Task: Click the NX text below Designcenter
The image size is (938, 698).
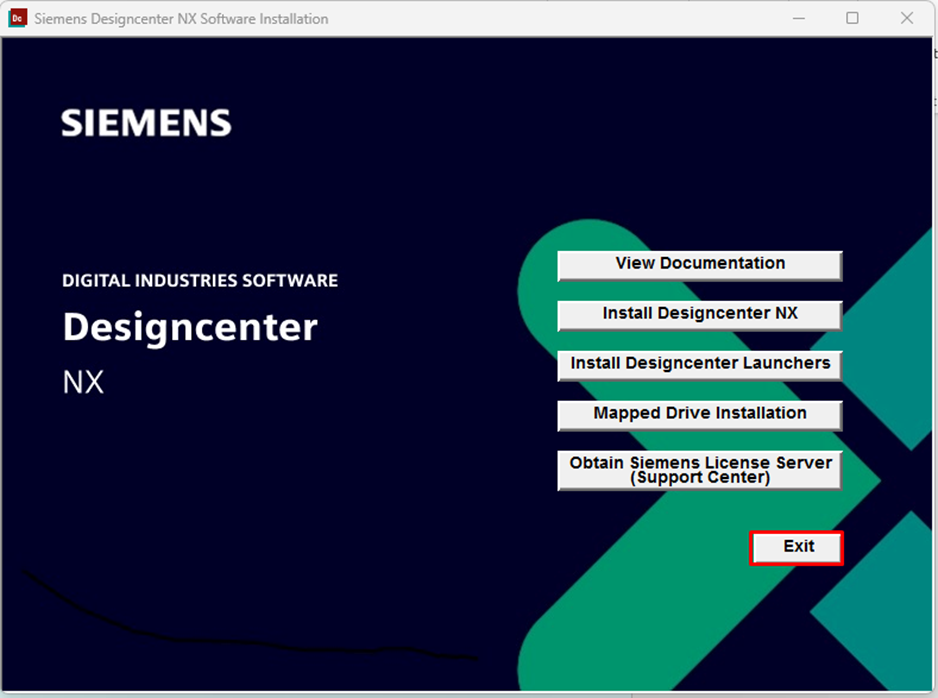Action: tap(83, 381)
